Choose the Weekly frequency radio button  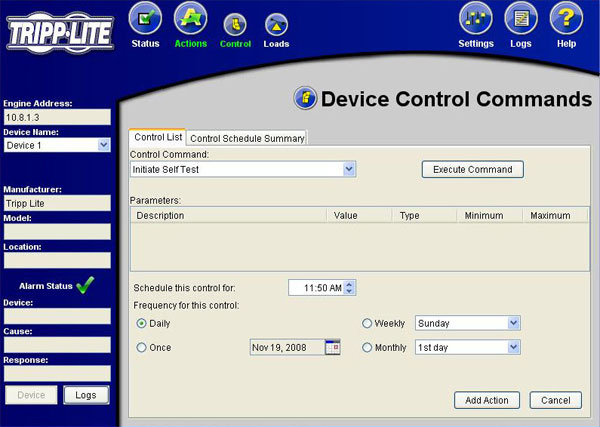coord(367,323)
